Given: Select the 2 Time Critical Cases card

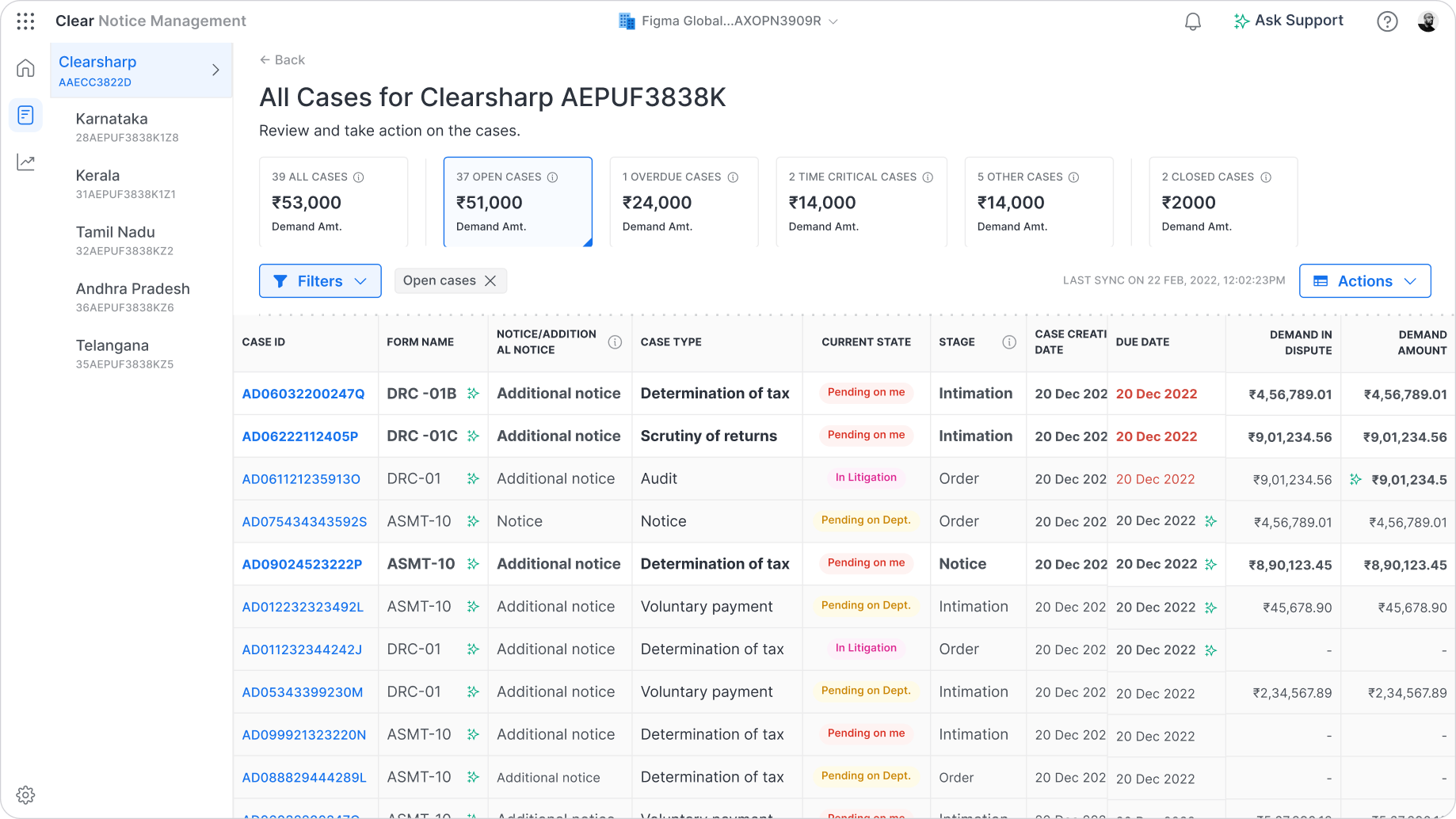Looking at the screenshot, I should pyautogui.click(x=860, y=202).
